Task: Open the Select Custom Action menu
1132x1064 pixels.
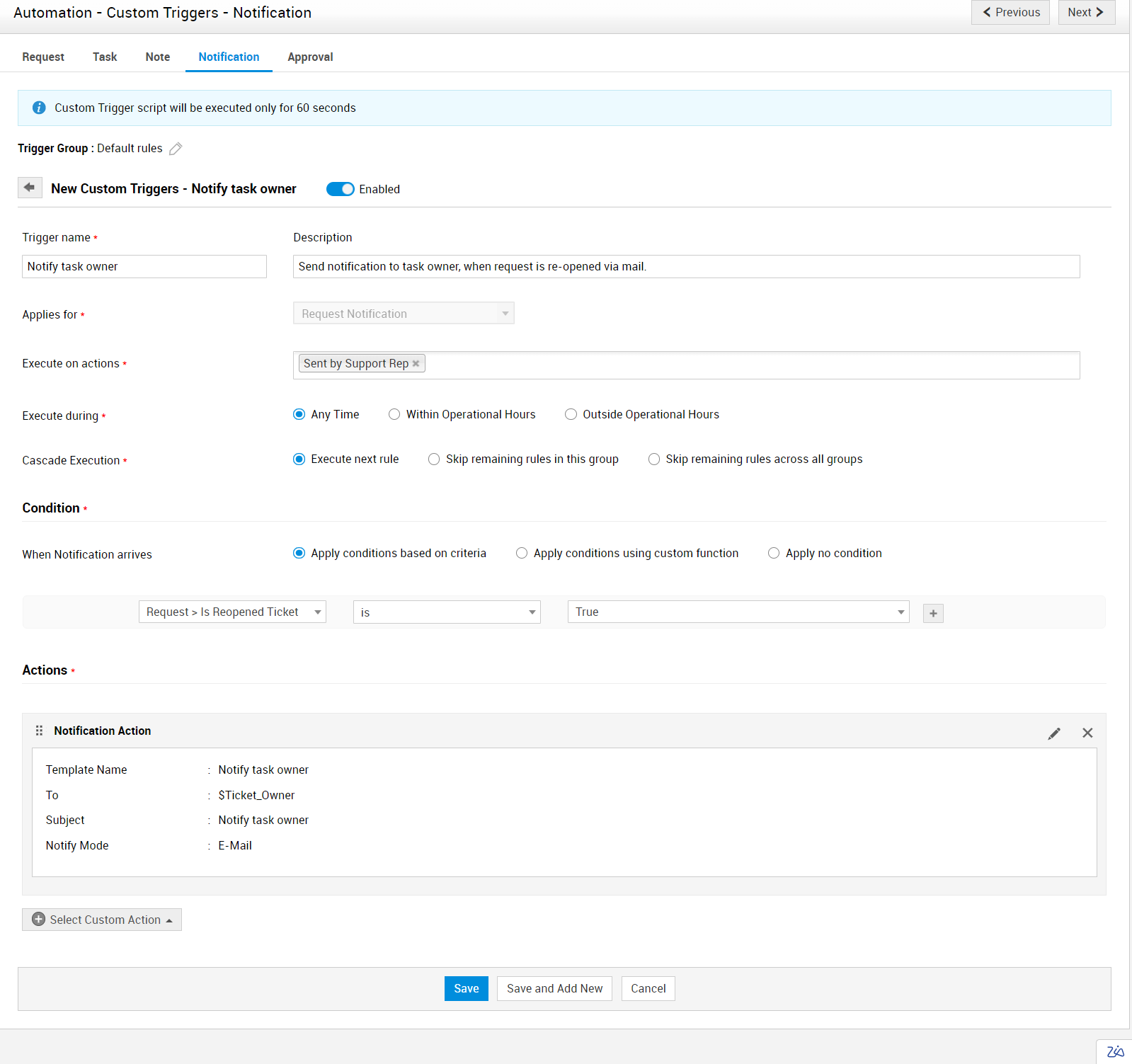Action: pyautogui.click(x=102, y=920)
